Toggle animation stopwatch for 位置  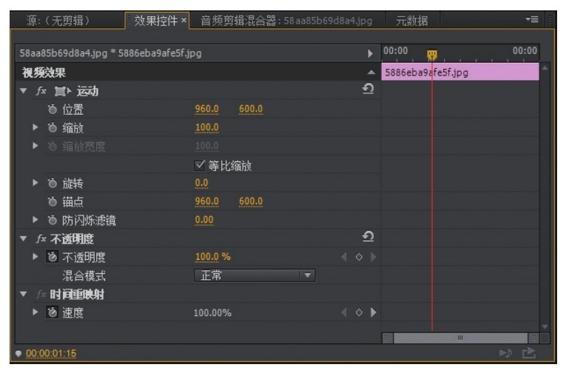pyautogui.click(x=53, y=109)
